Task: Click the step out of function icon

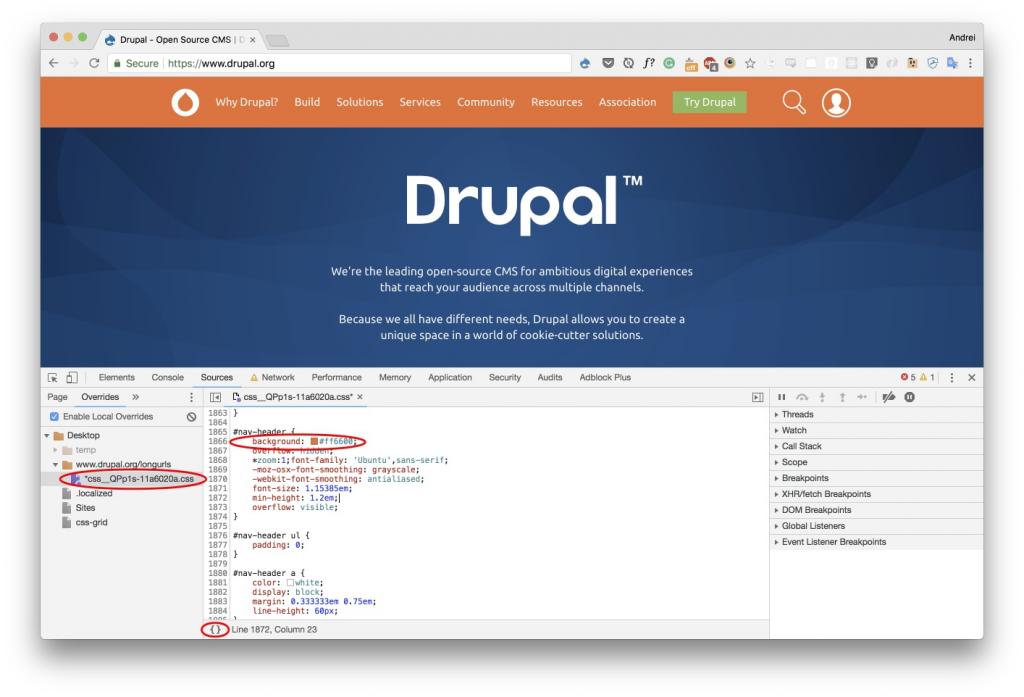Action: (x=842, y=397)
